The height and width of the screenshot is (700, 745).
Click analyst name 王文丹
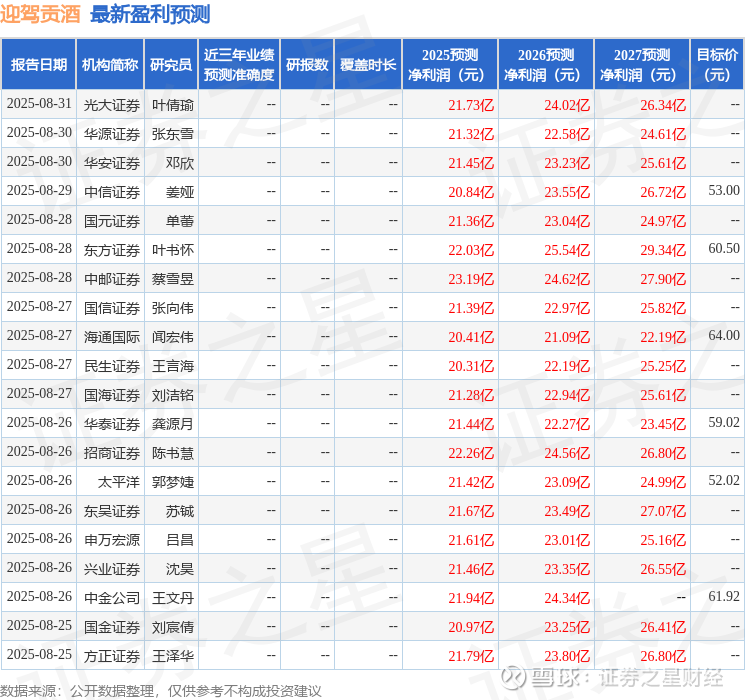coord(173,598)
